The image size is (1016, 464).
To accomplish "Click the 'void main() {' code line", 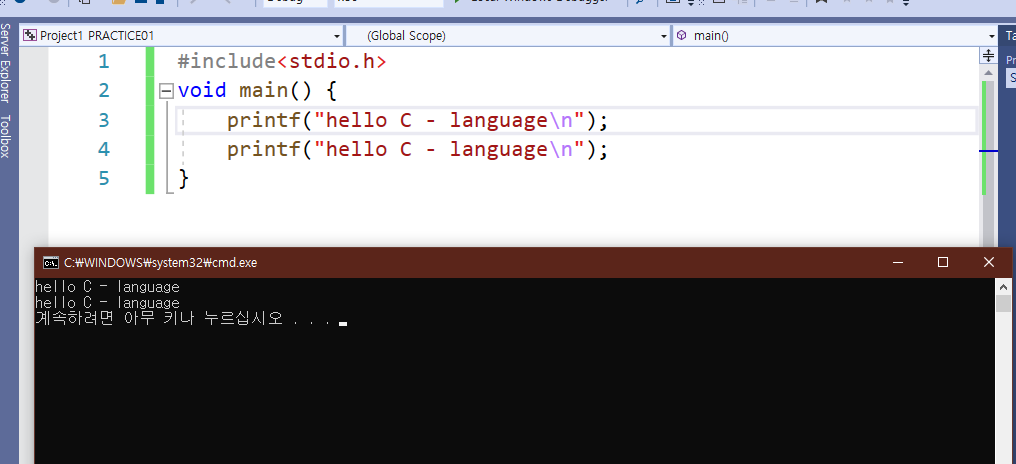I will click(257, 90).
